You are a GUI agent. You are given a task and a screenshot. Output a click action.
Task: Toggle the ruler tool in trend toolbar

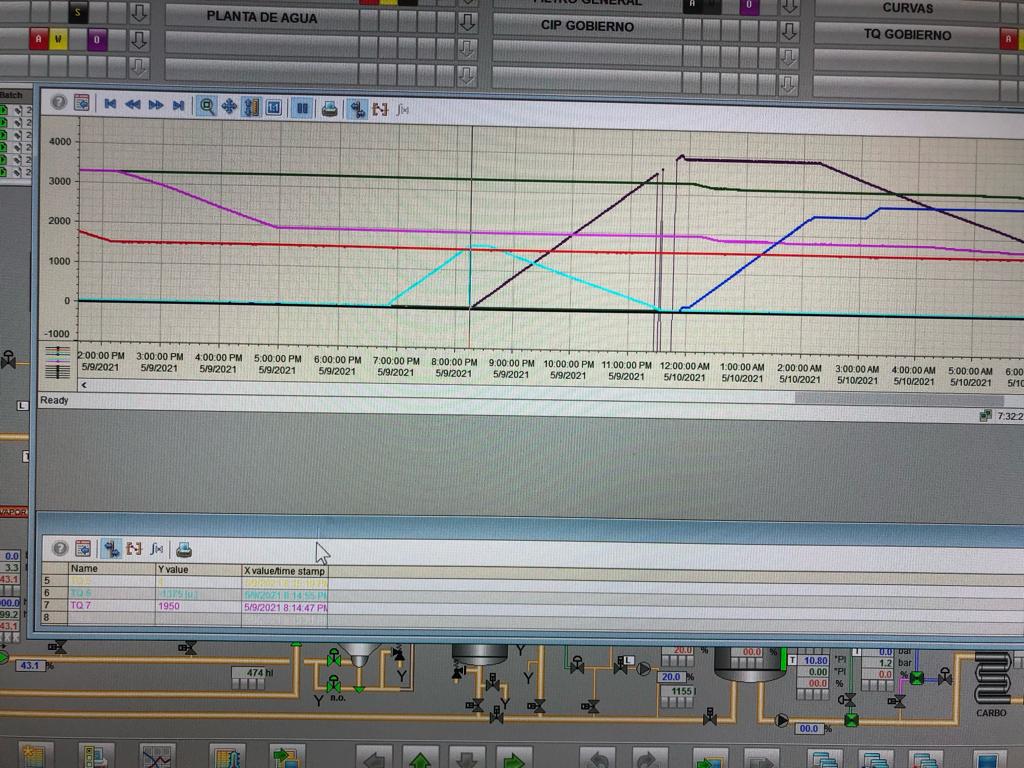(357, 109)
